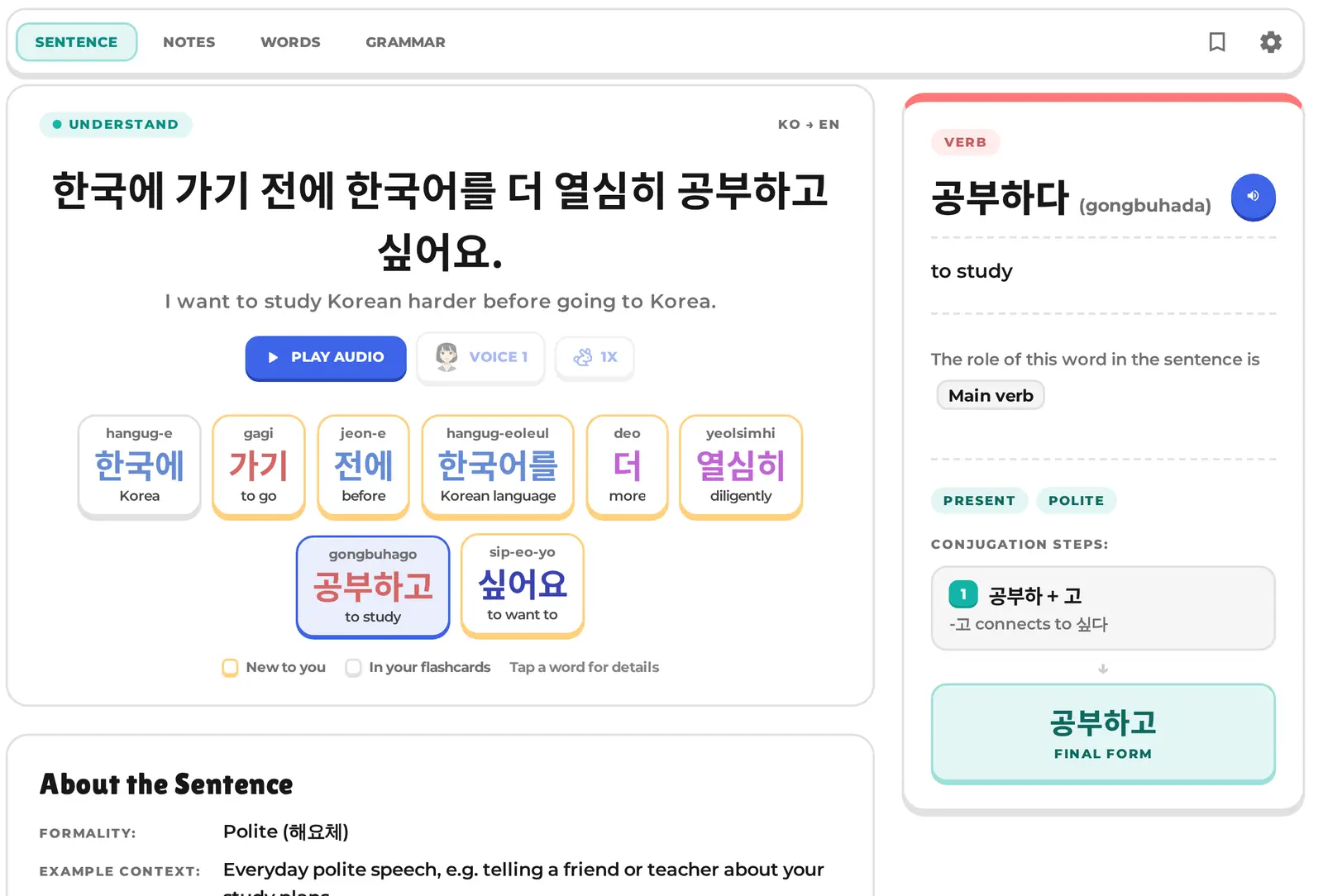1323x896 pixels.
Task: Click the About the Sentence heading
Action: (166, 784)
